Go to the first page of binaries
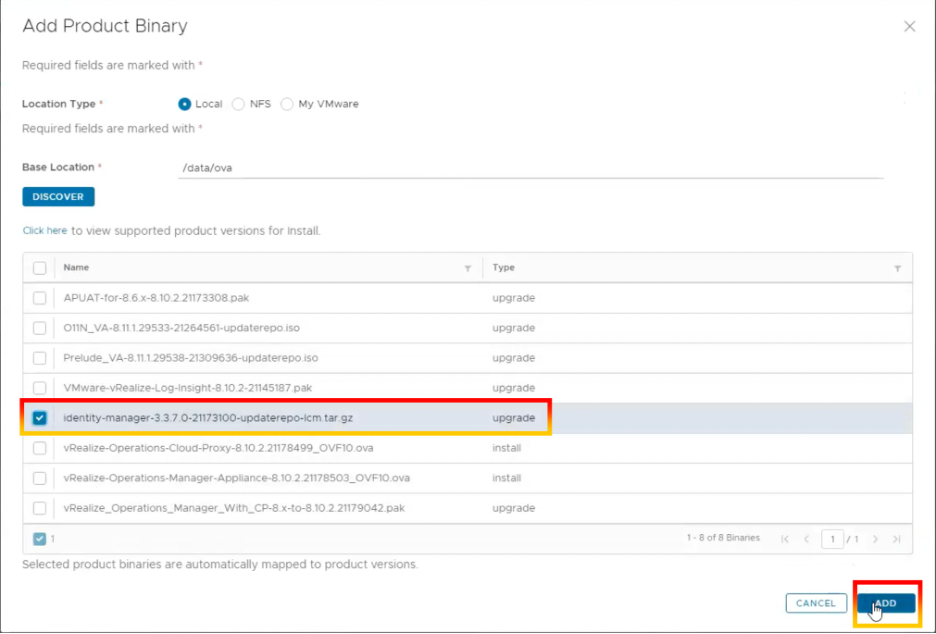The image size is (936, 634). pos(785,539)
